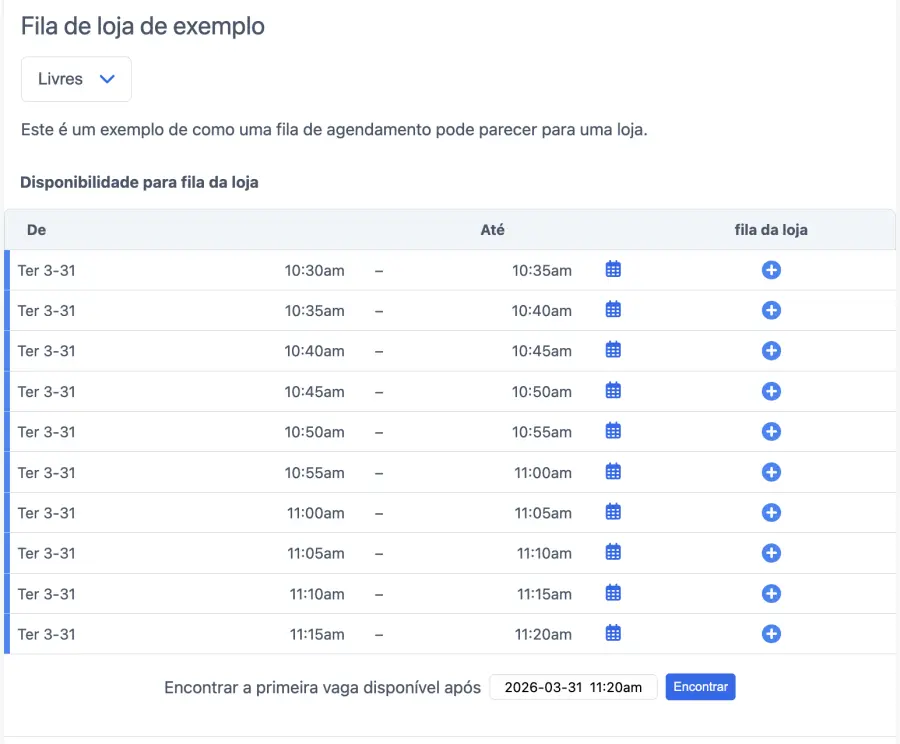900x744 pixels.
Task: Open the calendar icon for the 11:10am slot
Action: click(x=613, y=593)
